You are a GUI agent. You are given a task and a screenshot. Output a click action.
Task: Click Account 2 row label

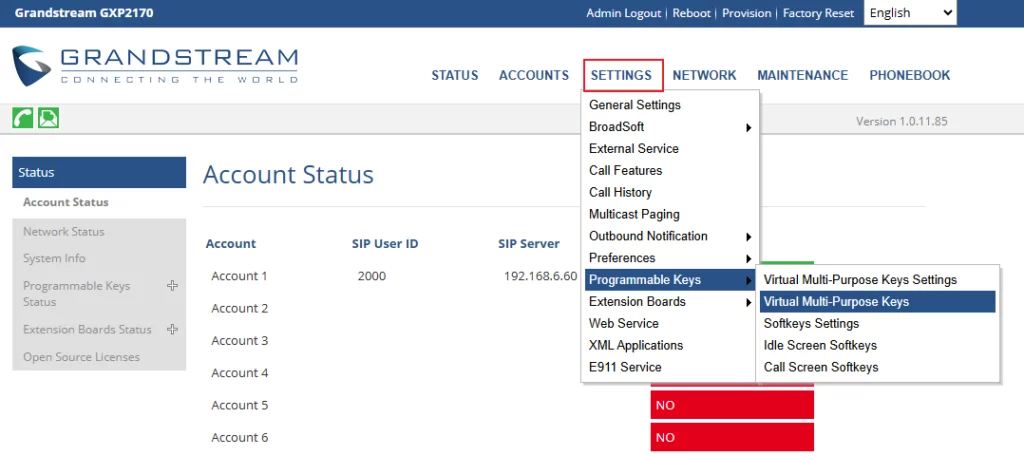point(240,308)
